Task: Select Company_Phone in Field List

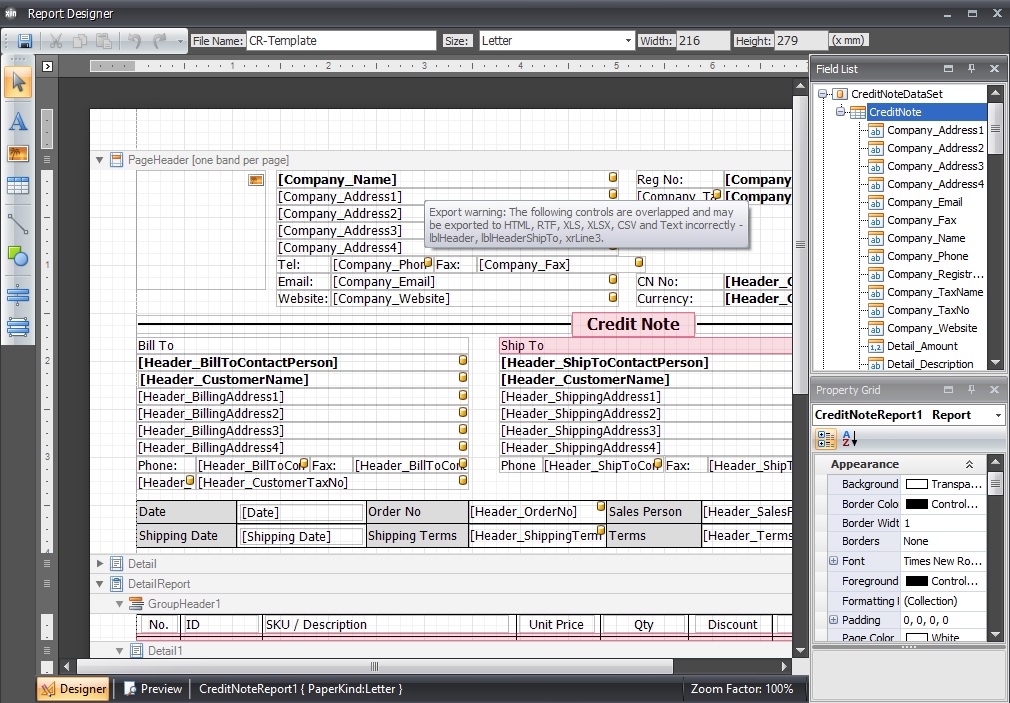Action: click(928, 256)
